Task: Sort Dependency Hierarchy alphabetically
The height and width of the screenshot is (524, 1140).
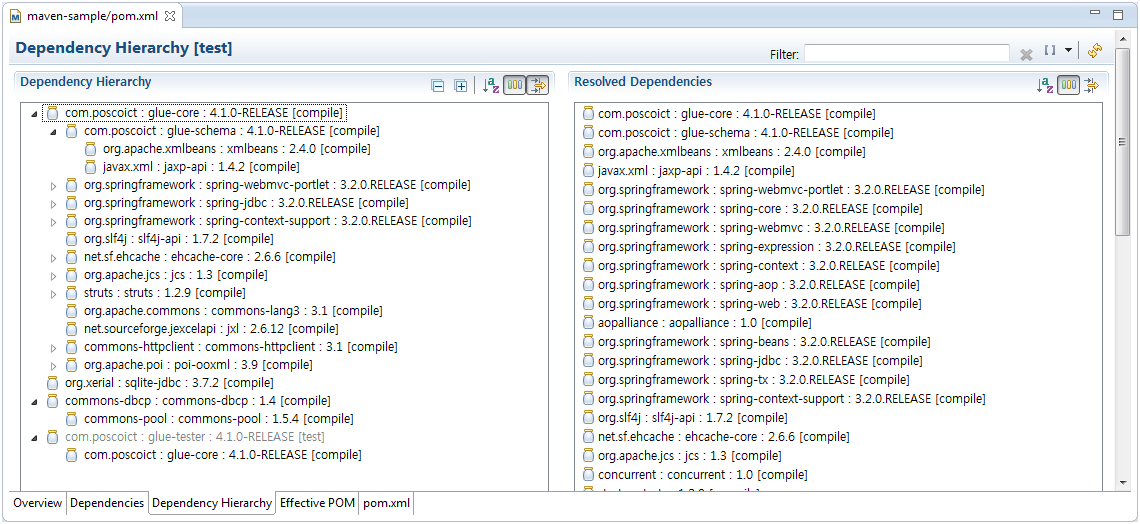Action: click(491, 86)
